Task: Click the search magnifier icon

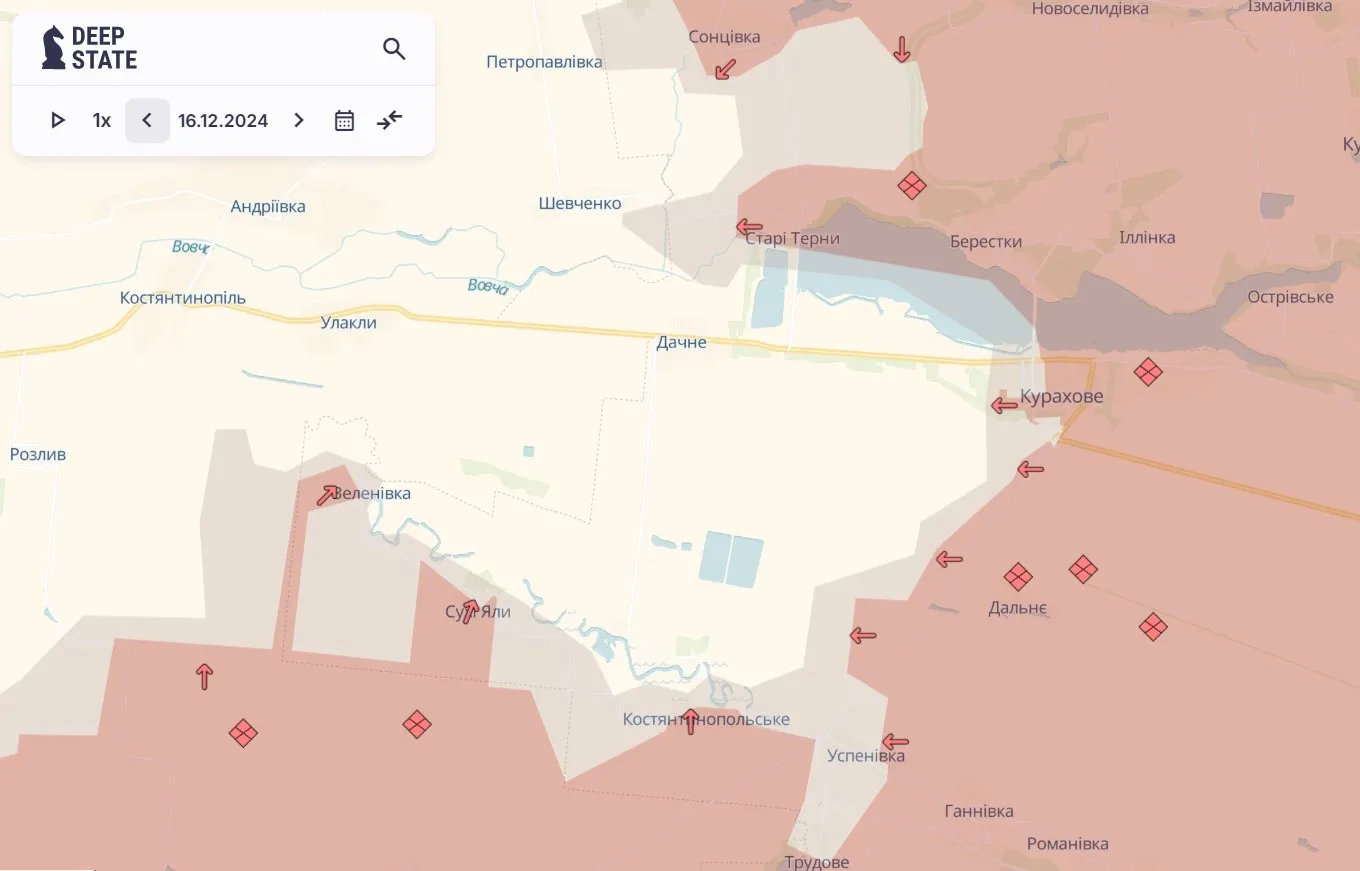Action: coord(394,49)
